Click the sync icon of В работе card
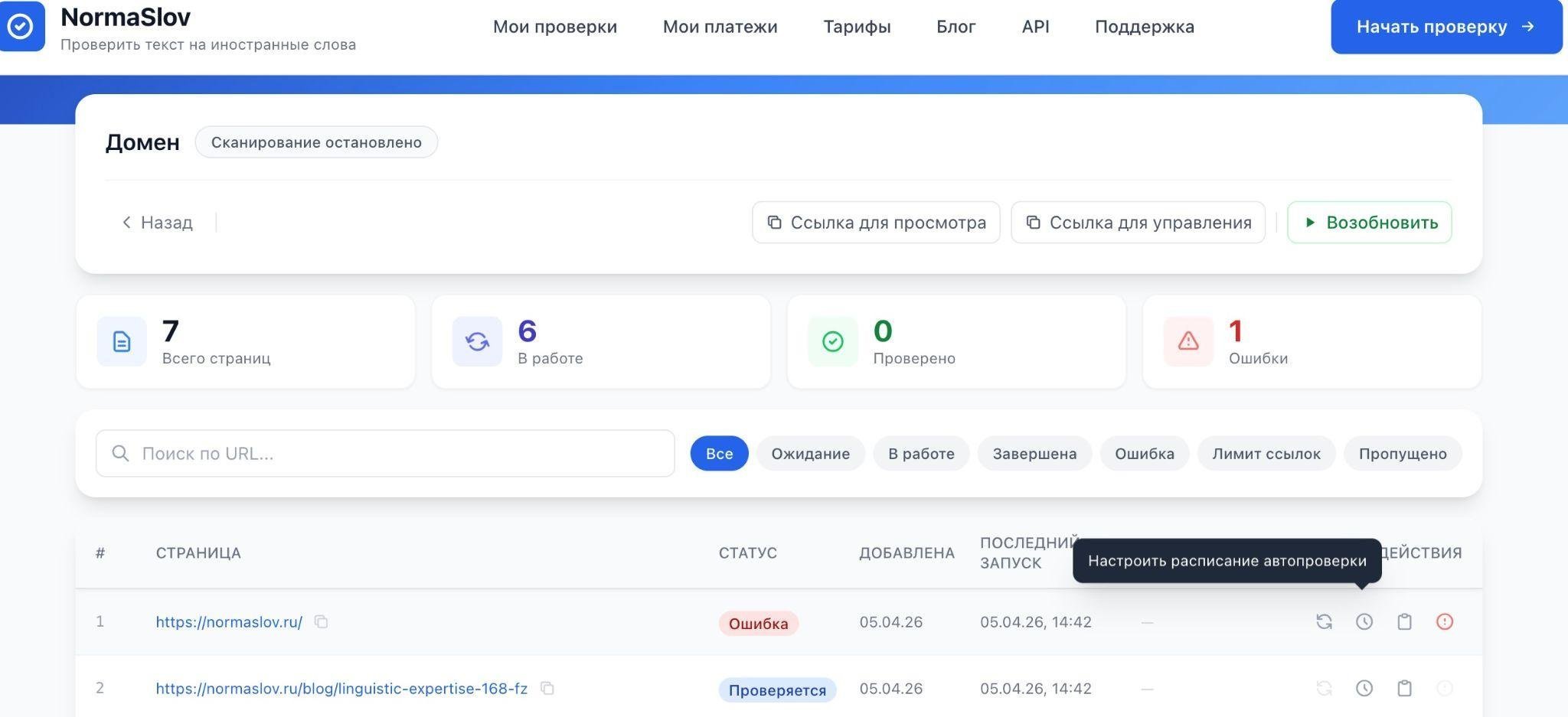This screenshot has width=1568, height=717. coord(477,341)
